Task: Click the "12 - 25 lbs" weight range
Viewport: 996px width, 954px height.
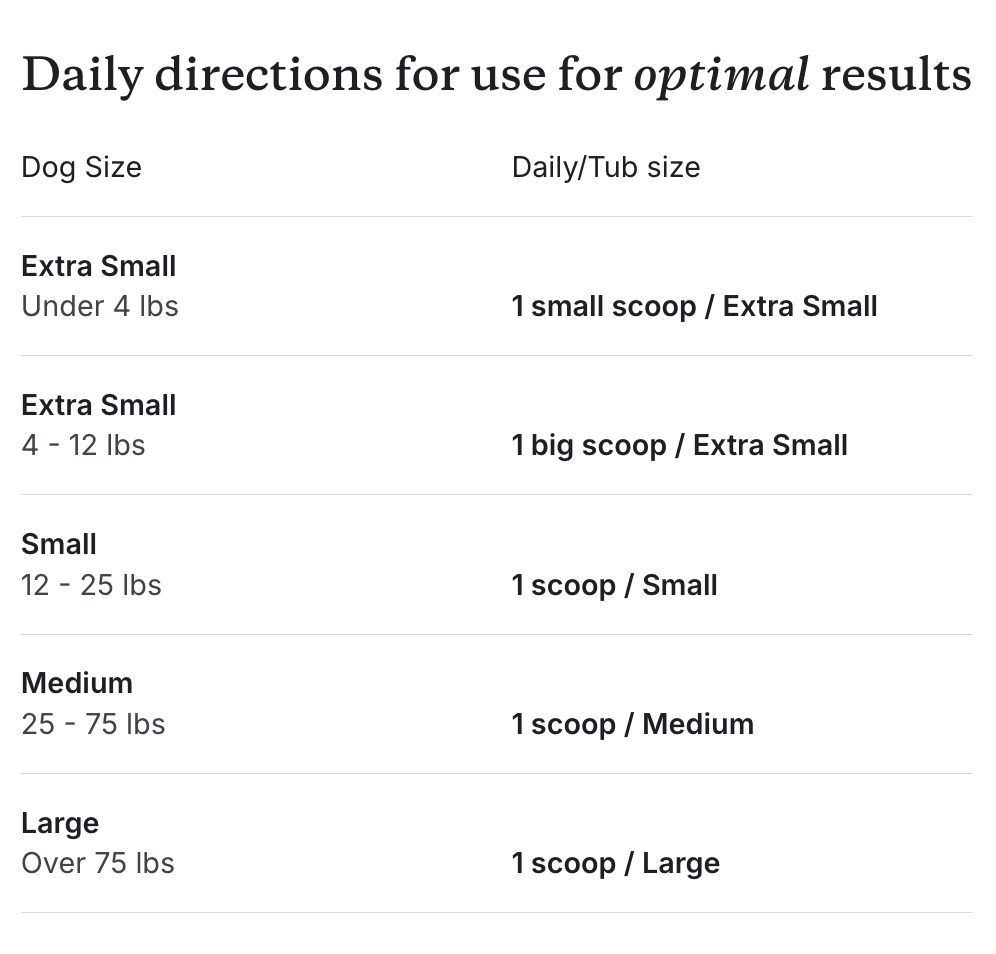Action: (91, 585)
